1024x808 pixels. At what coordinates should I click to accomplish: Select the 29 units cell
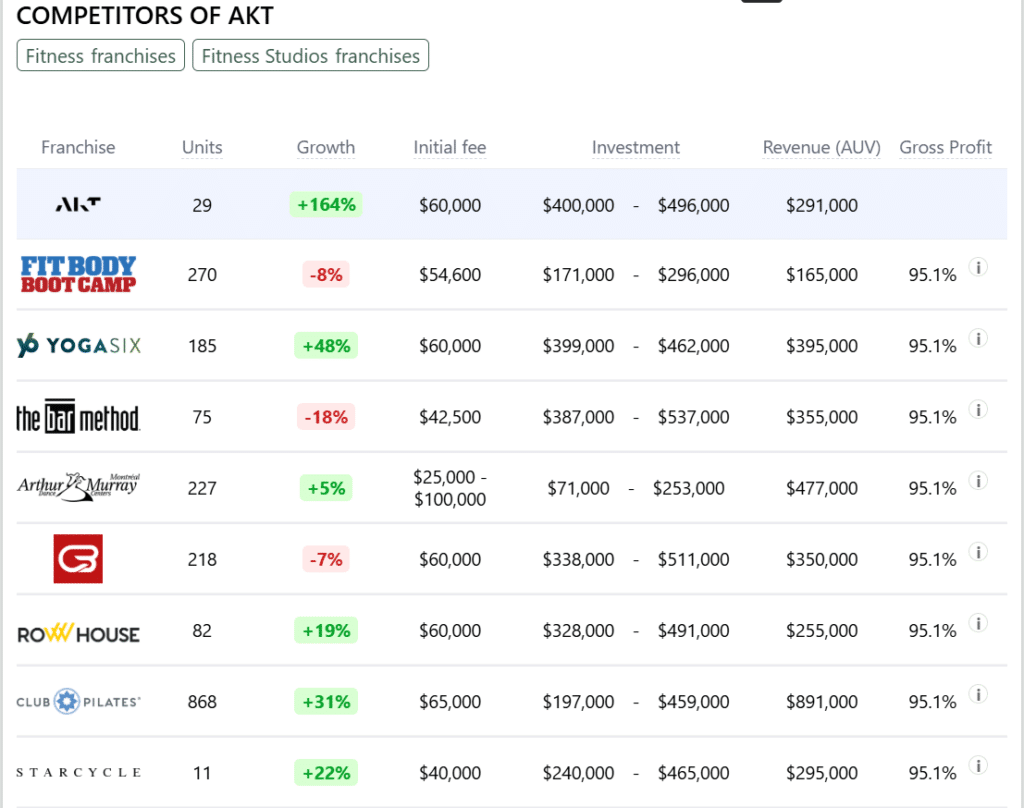pyautogui.click(x=202, y=205)
